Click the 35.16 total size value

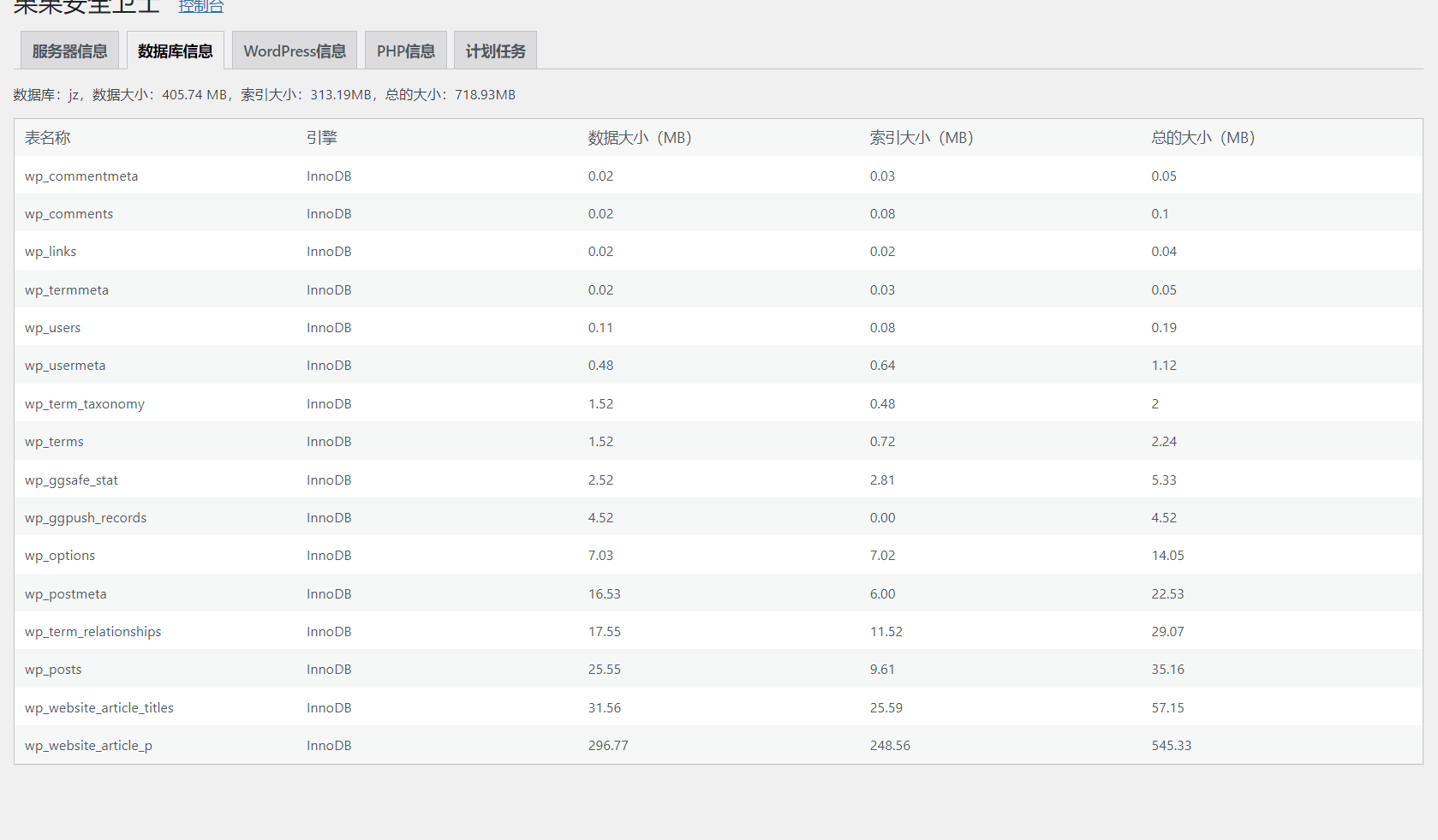(x=1168, y=670)
